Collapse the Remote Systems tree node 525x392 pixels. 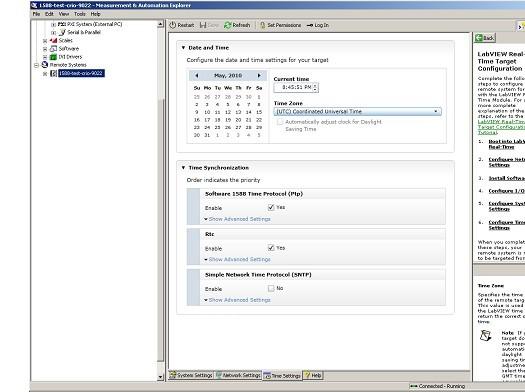click(36, 65)
